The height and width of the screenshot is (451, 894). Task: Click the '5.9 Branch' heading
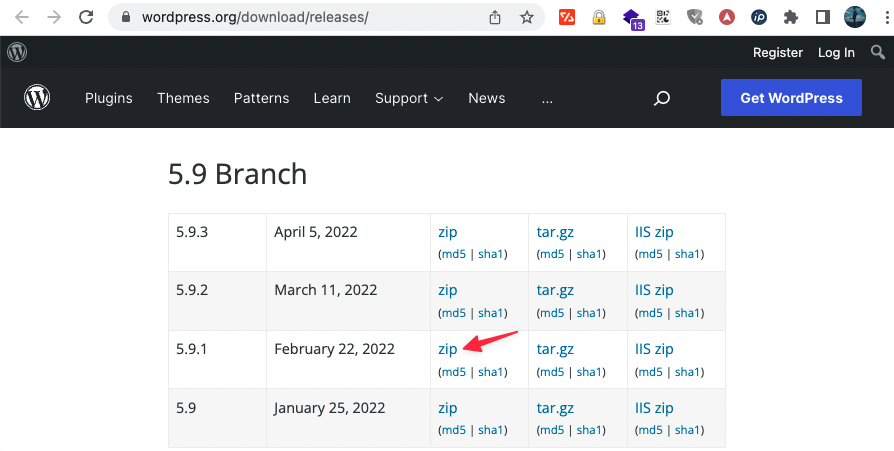pos(237,174)
